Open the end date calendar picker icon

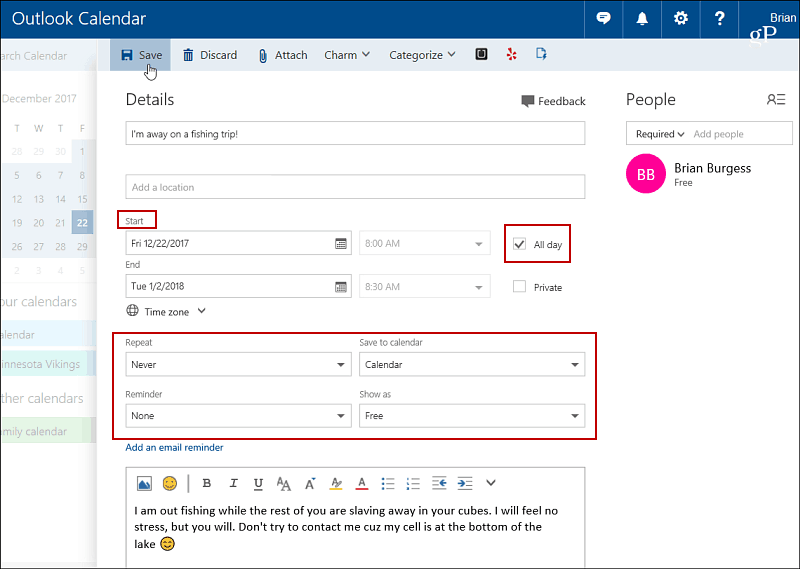(x=341, y=287)
